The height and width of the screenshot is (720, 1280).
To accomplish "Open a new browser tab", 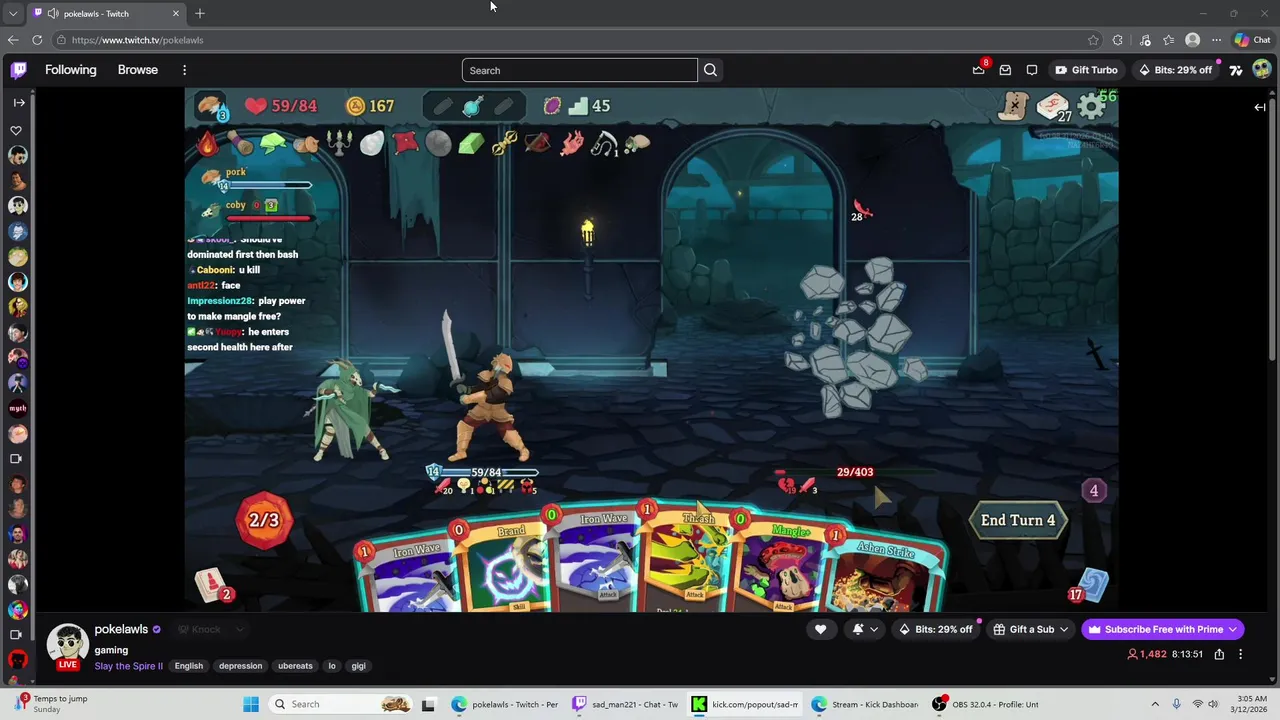I will [200, 13].
